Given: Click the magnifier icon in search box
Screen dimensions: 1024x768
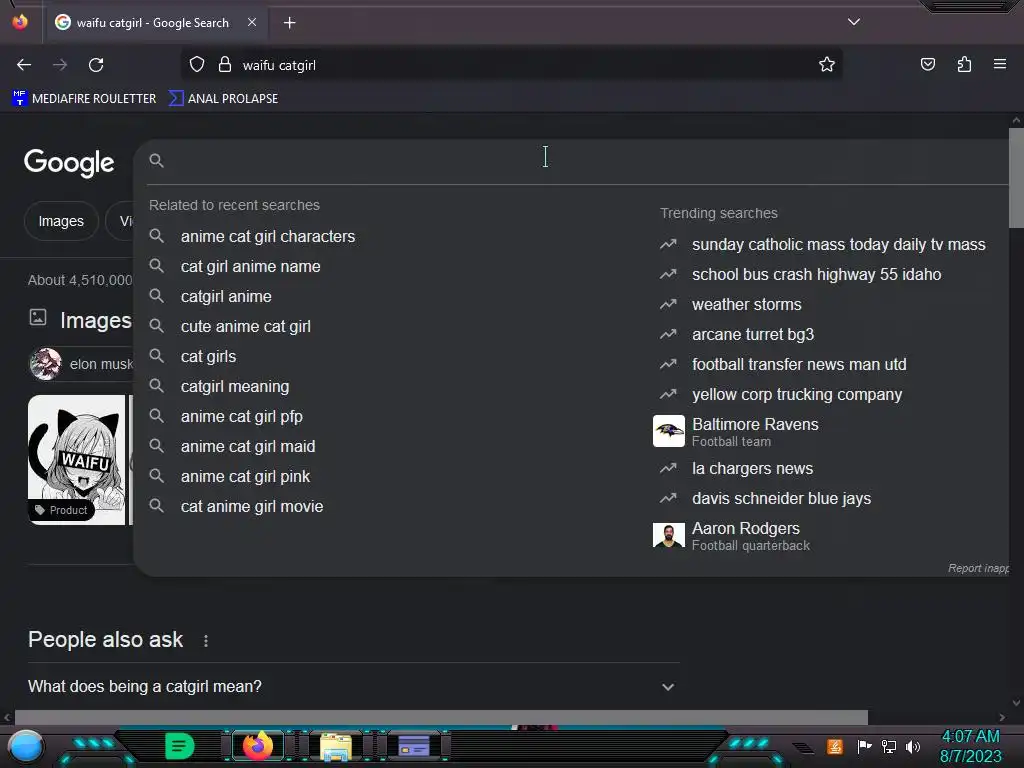Looking at the screenshot, I should click(156, 161).
